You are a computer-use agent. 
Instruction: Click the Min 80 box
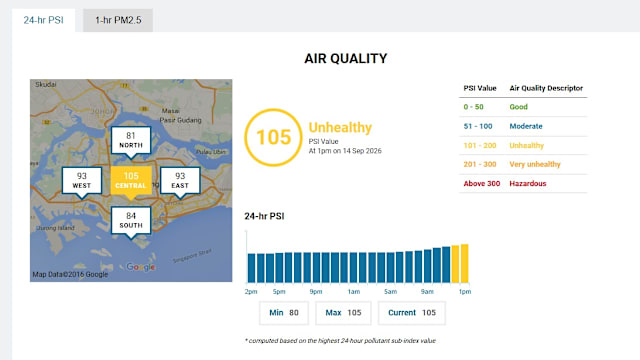284,313
